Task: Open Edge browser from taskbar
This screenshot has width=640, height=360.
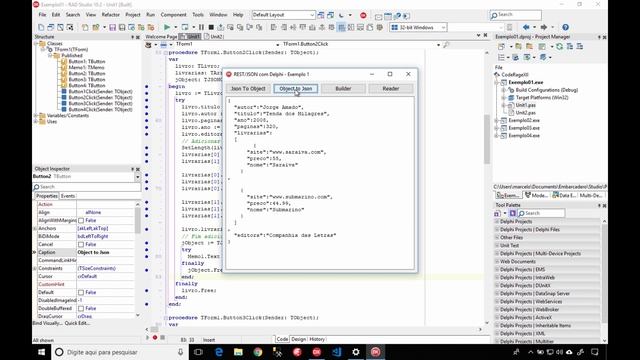Action: point(219,352)
